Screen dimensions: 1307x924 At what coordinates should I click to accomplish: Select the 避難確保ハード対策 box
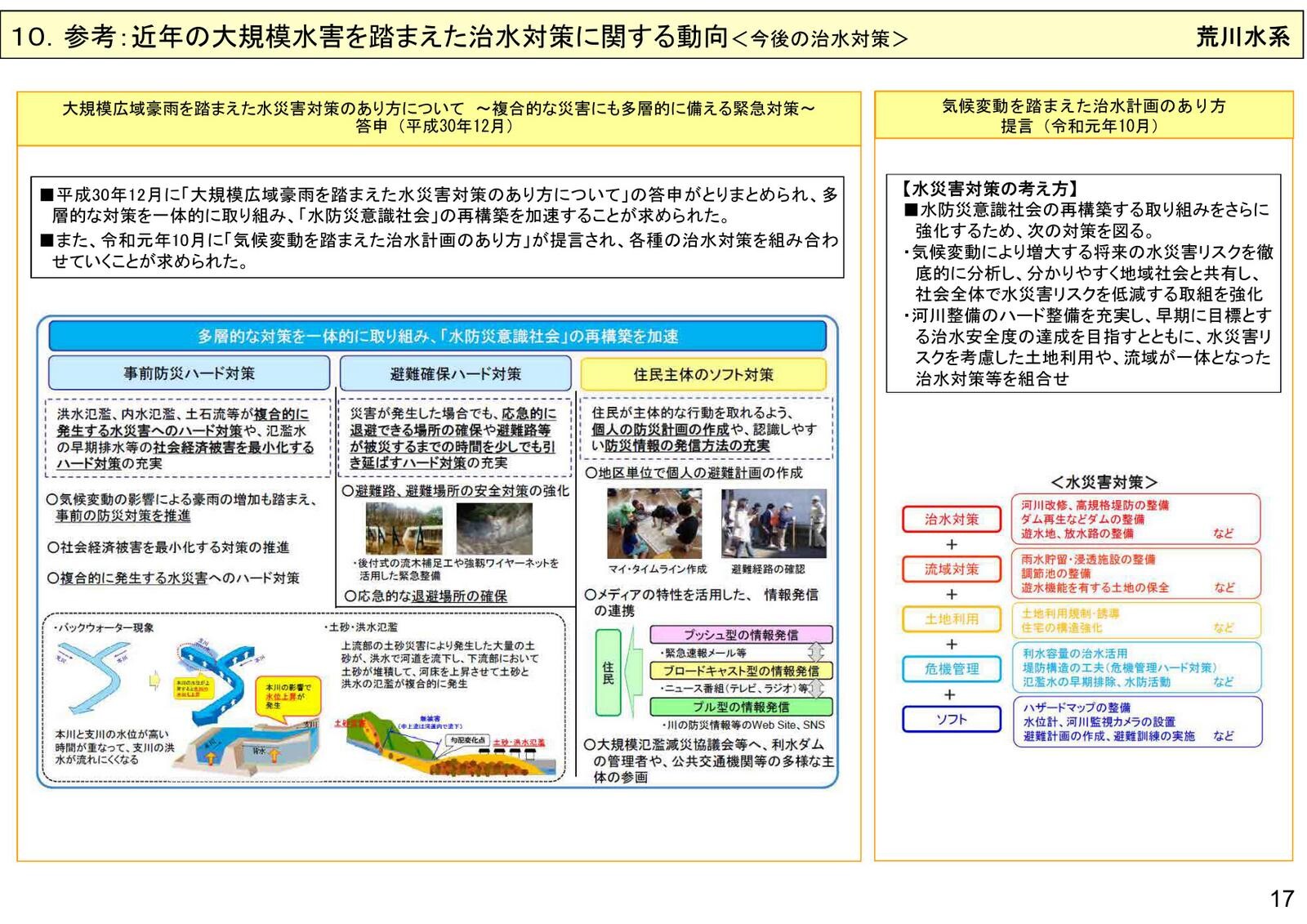click(455, 374)
